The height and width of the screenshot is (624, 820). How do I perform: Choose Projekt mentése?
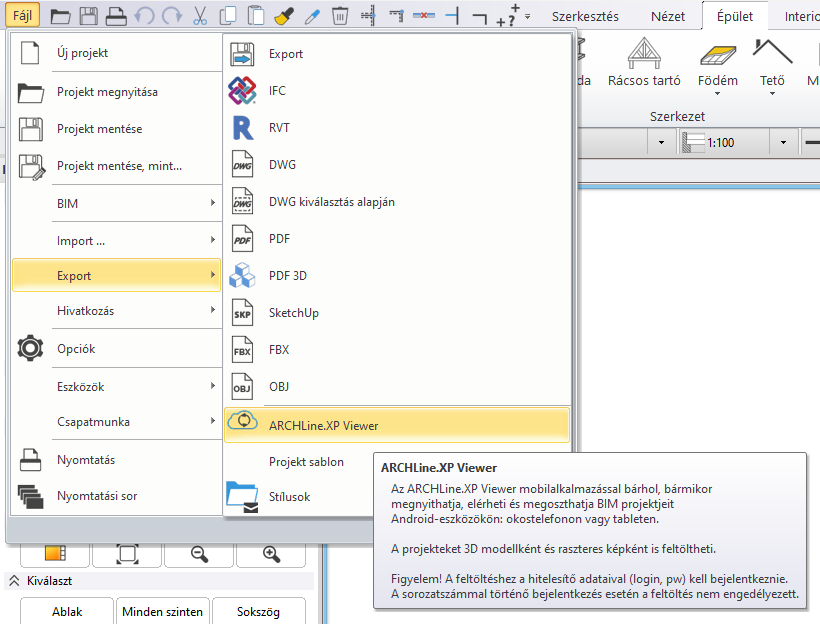click(x=117, y=129)
